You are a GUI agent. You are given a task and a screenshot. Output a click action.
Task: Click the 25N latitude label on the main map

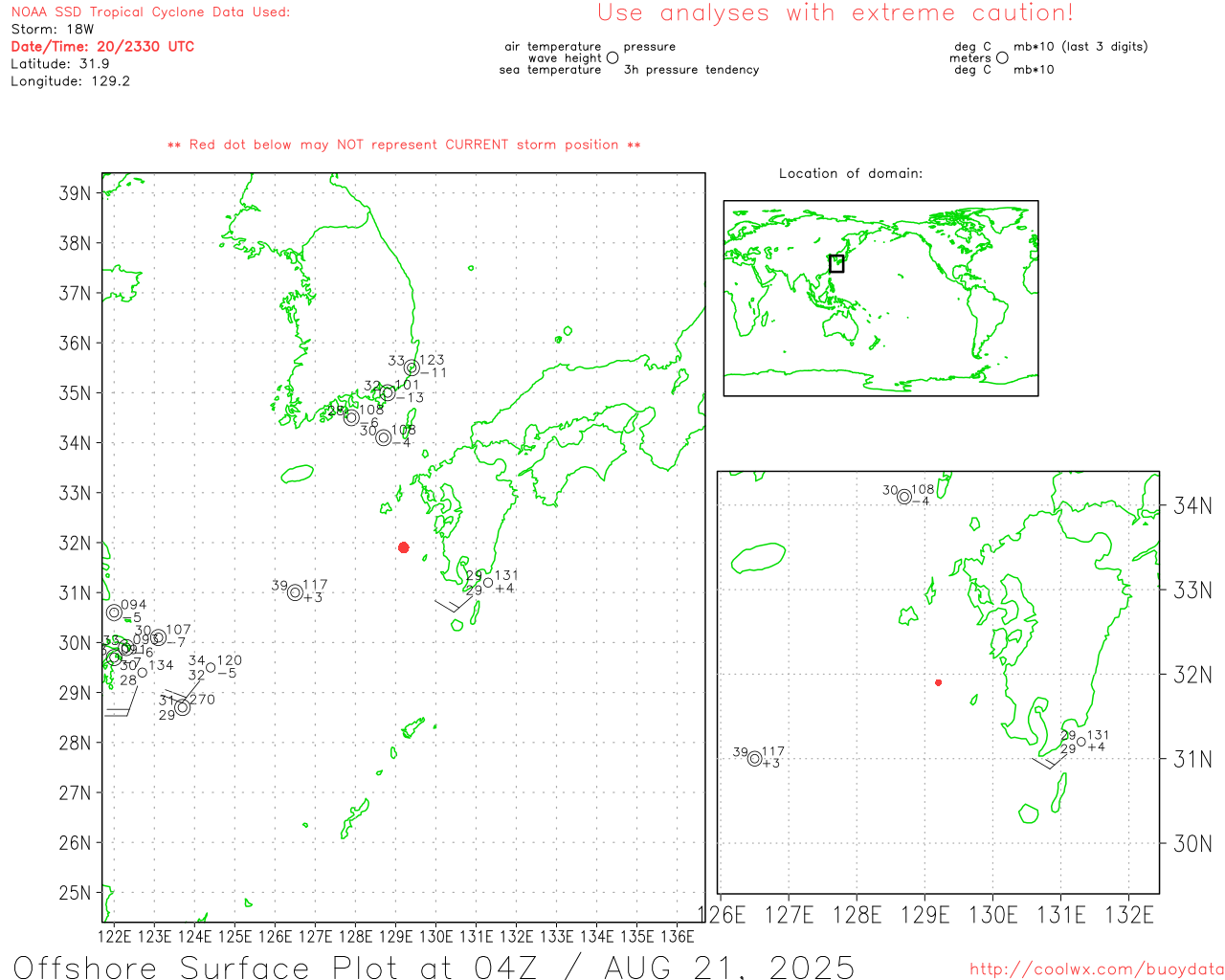click(x=75, y=893)
